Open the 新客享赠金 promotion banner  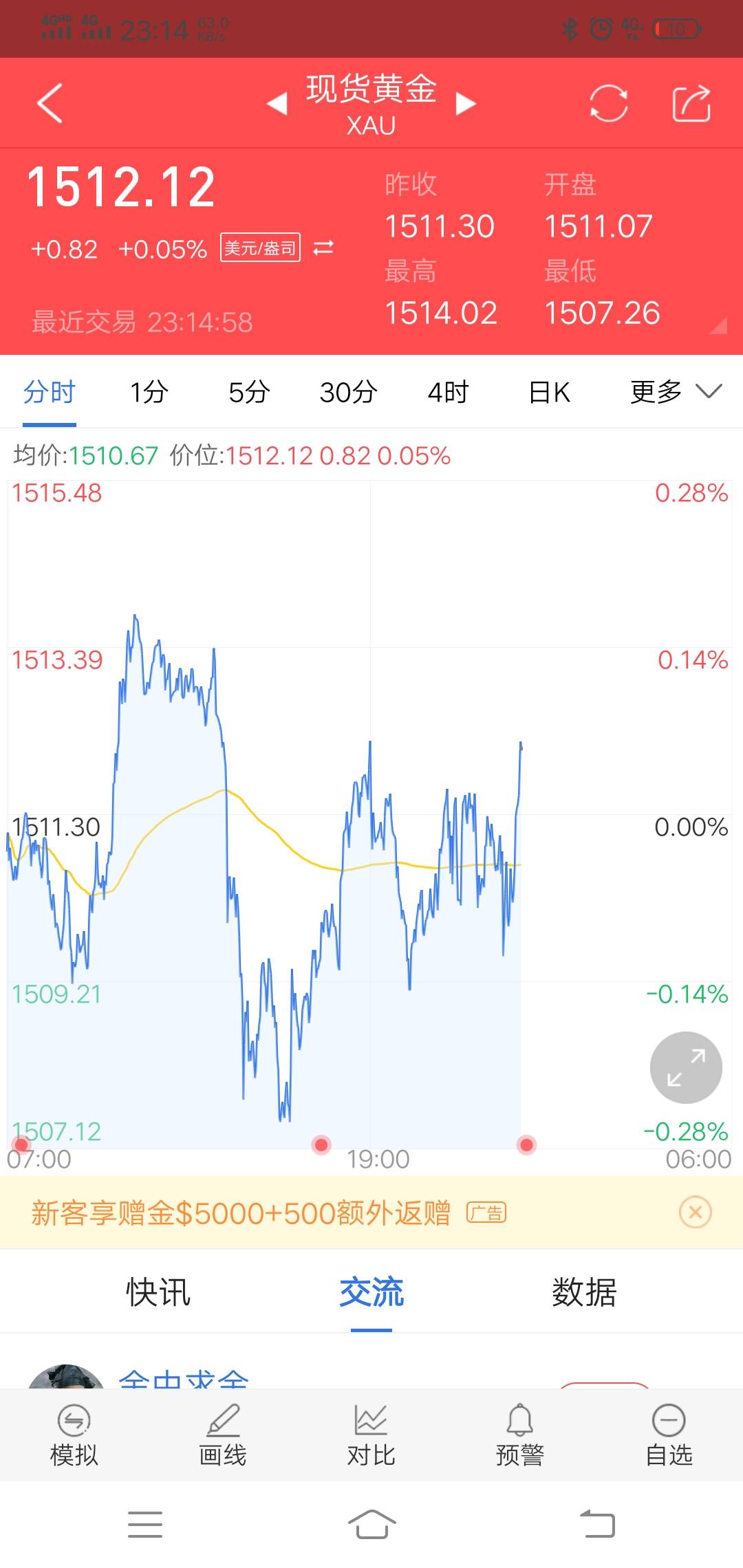click(x=241, y=1212)
